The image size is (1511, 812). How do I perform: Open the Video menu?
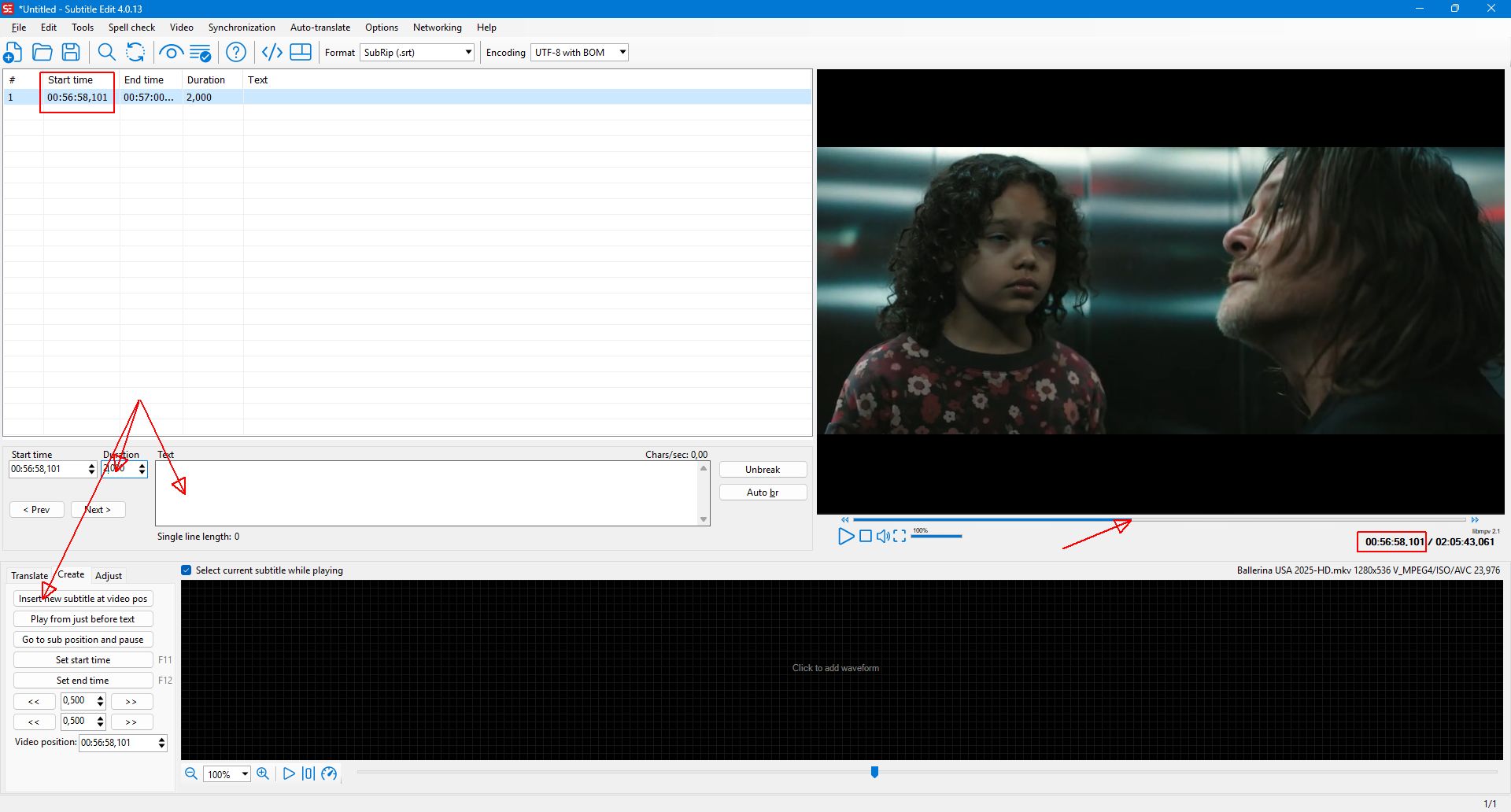click(182, 28)
